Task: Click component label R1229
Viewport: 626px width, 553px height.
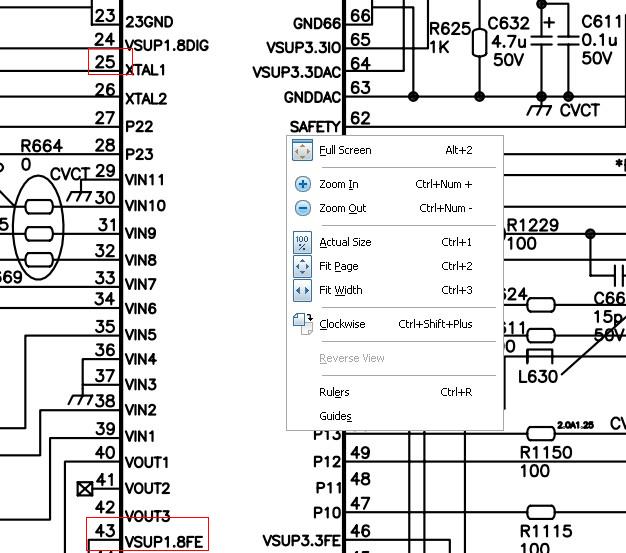Action: (x=532, y=226)
